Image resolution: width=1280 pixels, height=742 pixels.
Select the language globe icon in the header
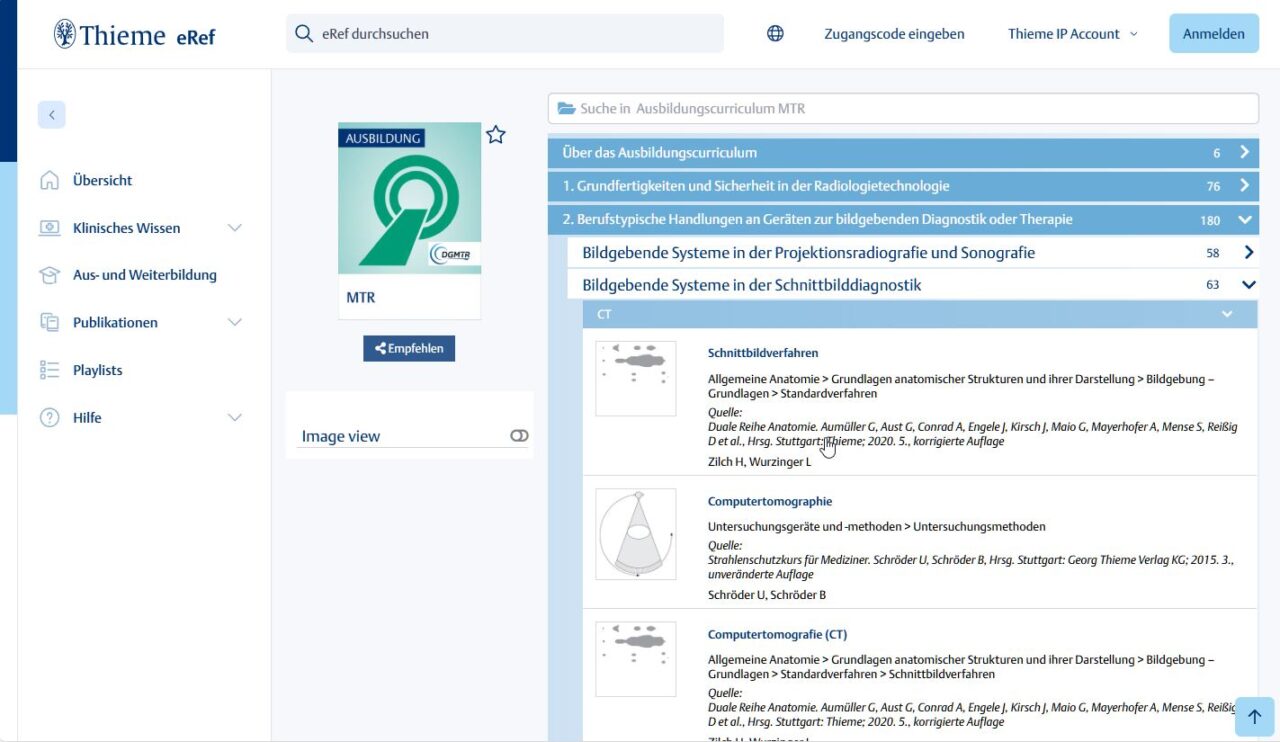click(x=775, y=33)
